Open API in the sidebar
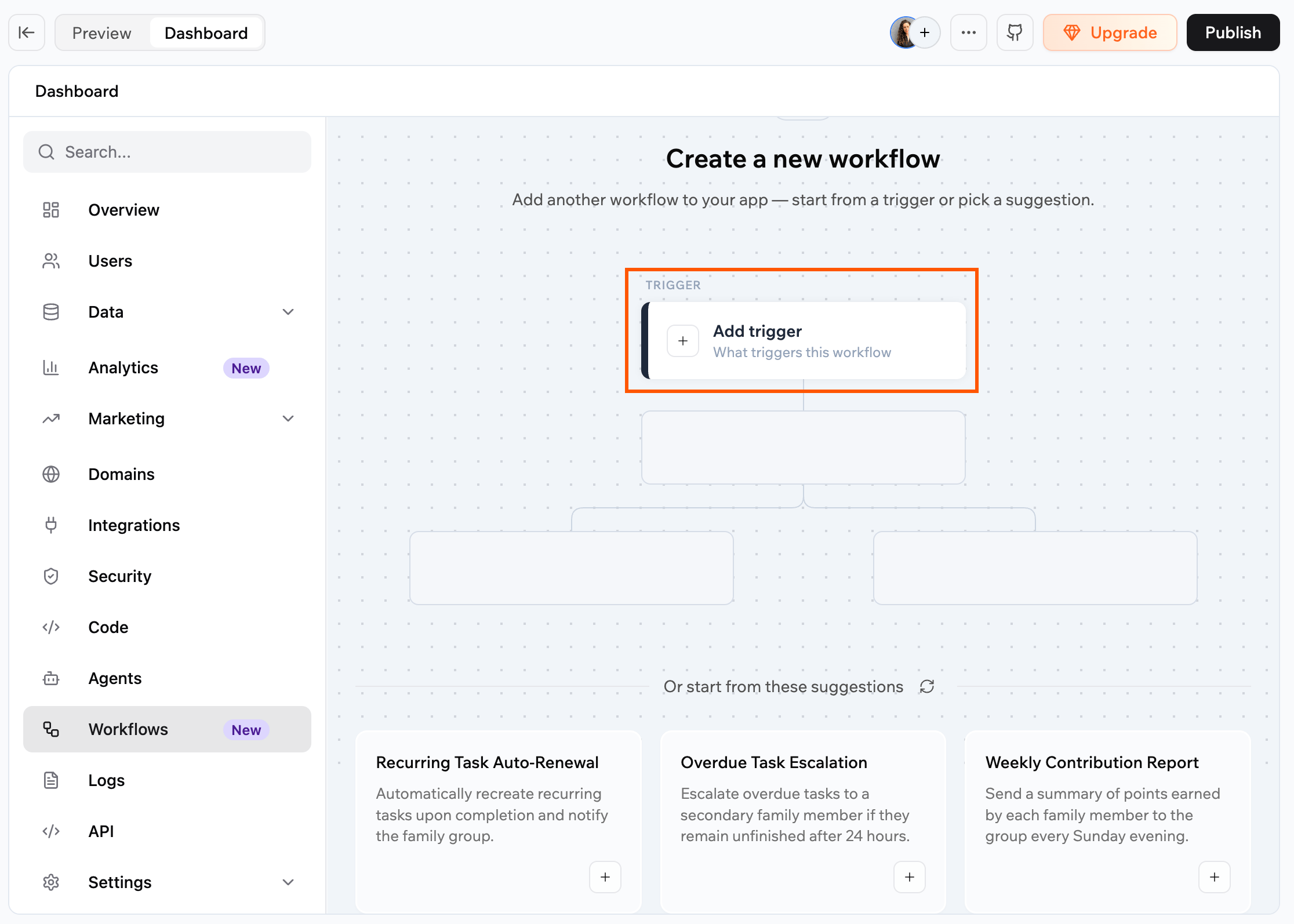1294x924 pixels. (167, 831)
